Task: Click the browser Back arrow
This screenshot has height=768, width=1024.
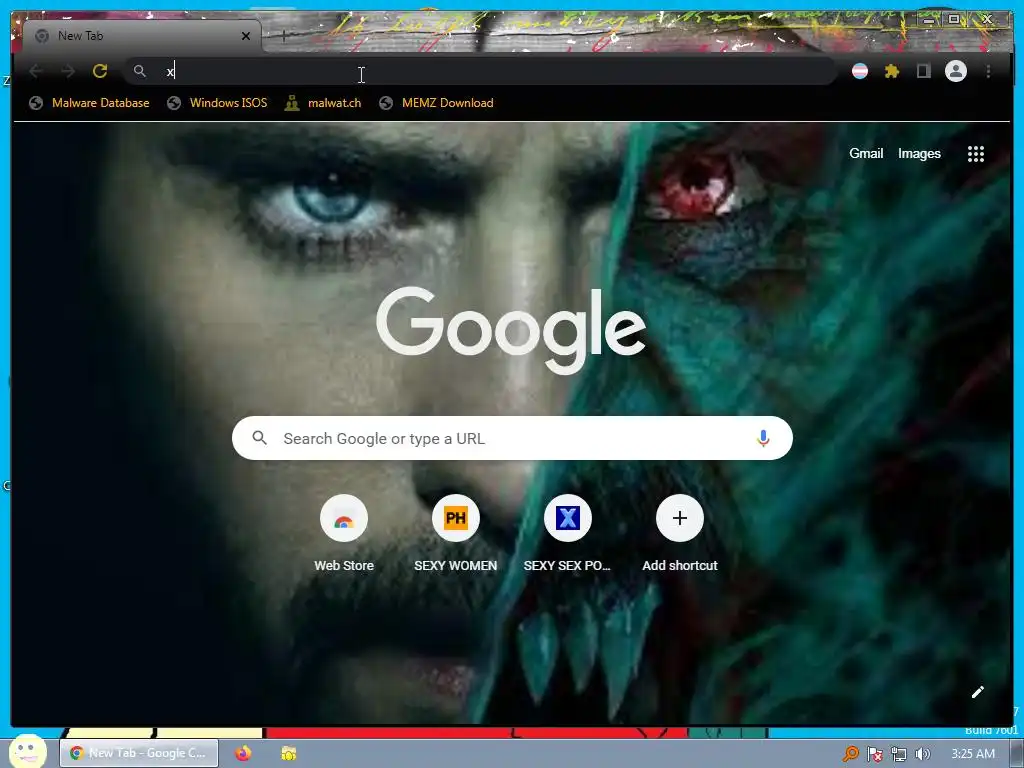Action: [36, 71]
